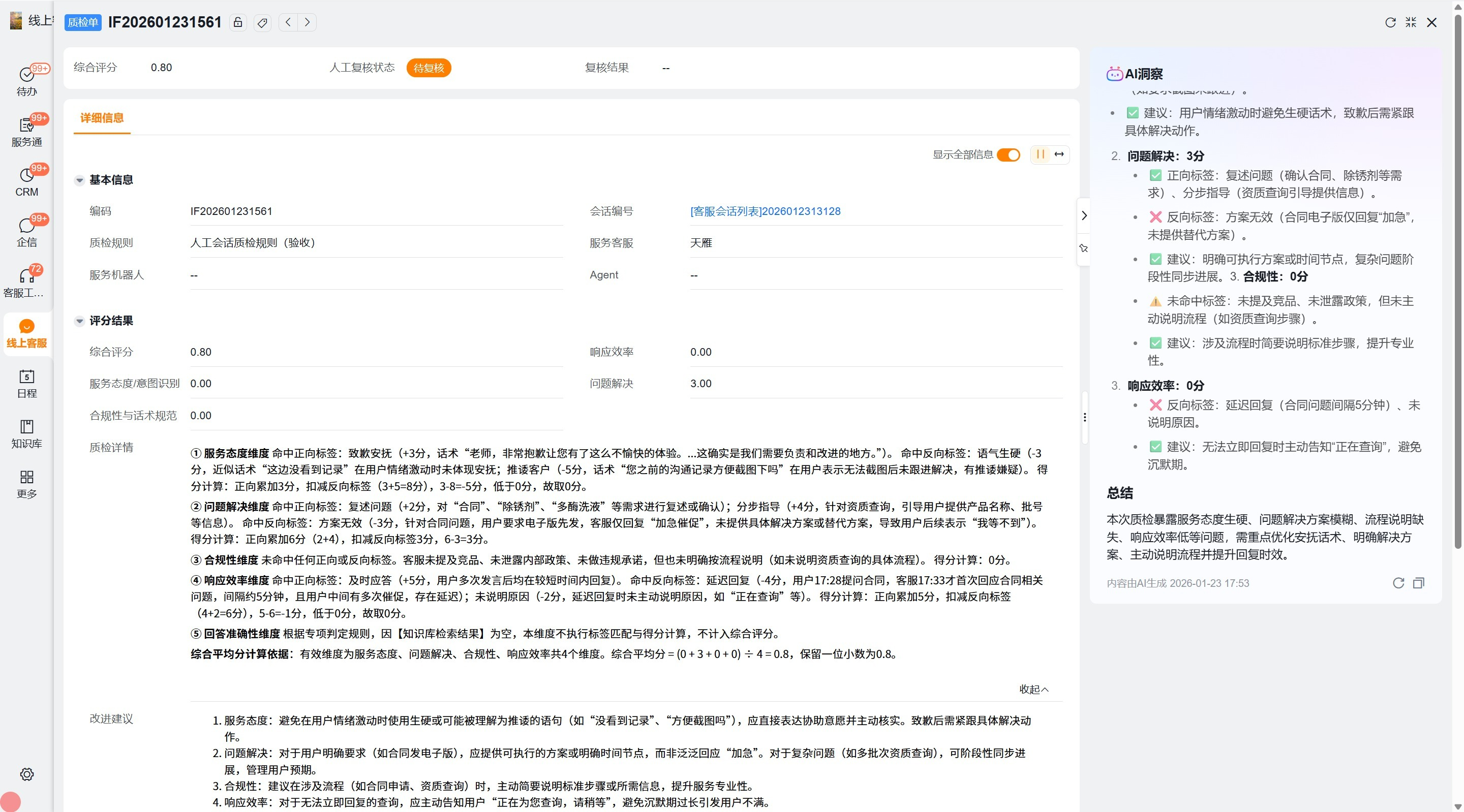This screenshot has height=812, width=1464.
Task: Collapse the 基本信息 section
Action: (x=80, y=180)
